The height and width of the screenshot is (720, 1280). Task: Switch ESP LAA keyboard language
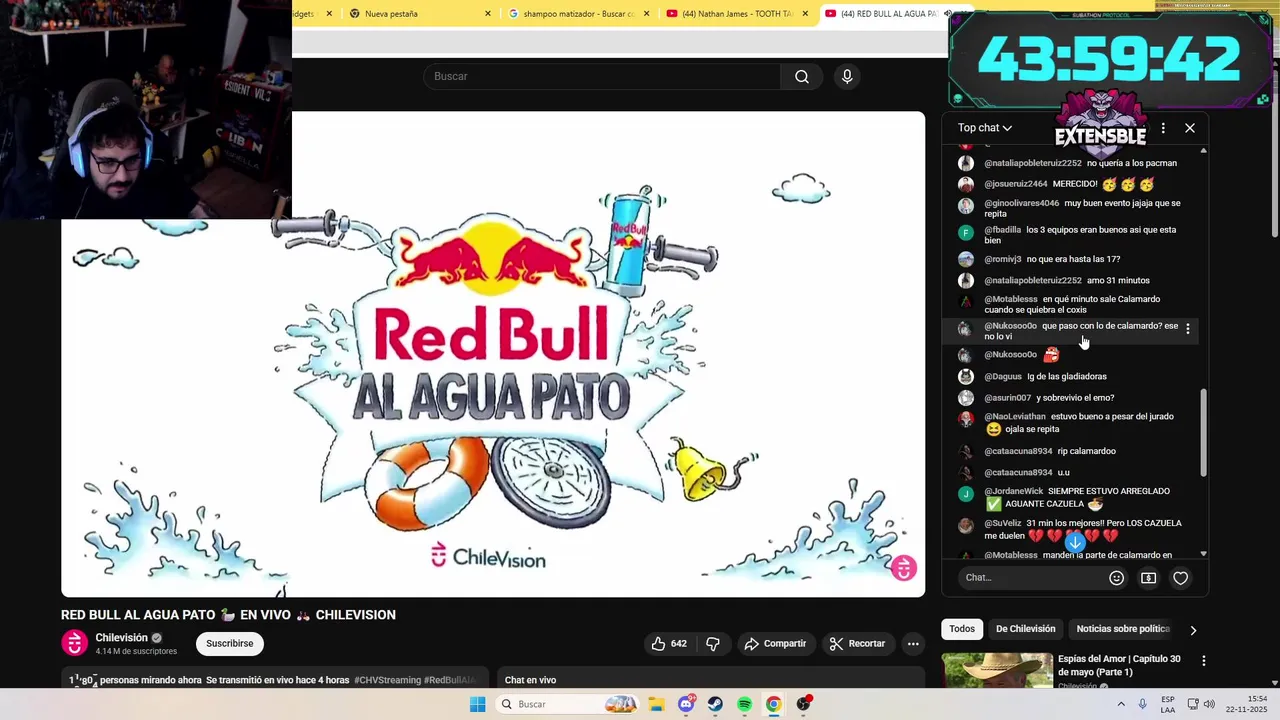(1168, 704)
